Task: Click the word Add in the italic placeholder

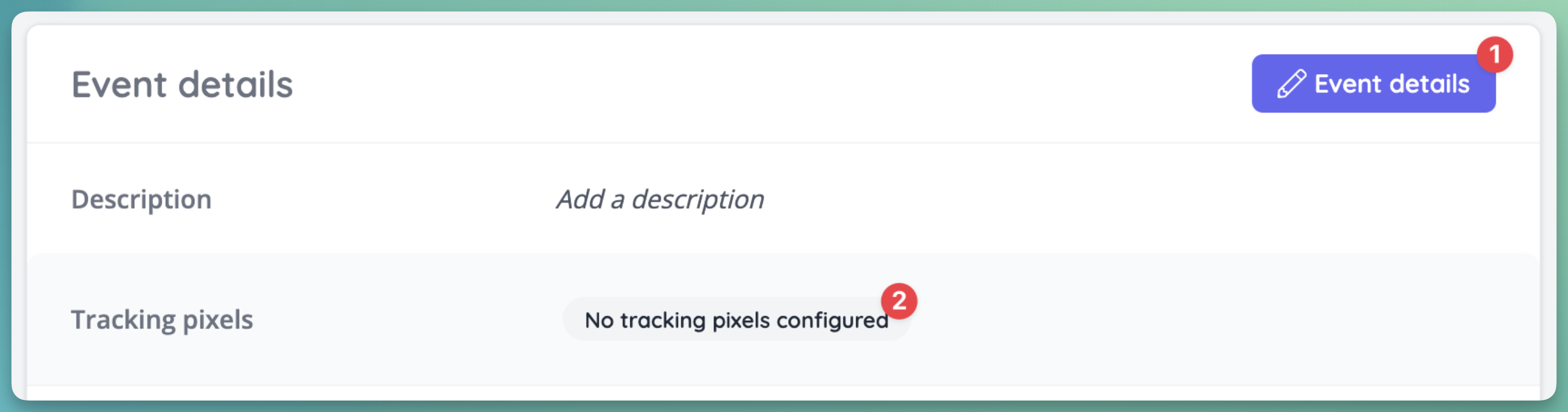Action: (580, 199)
